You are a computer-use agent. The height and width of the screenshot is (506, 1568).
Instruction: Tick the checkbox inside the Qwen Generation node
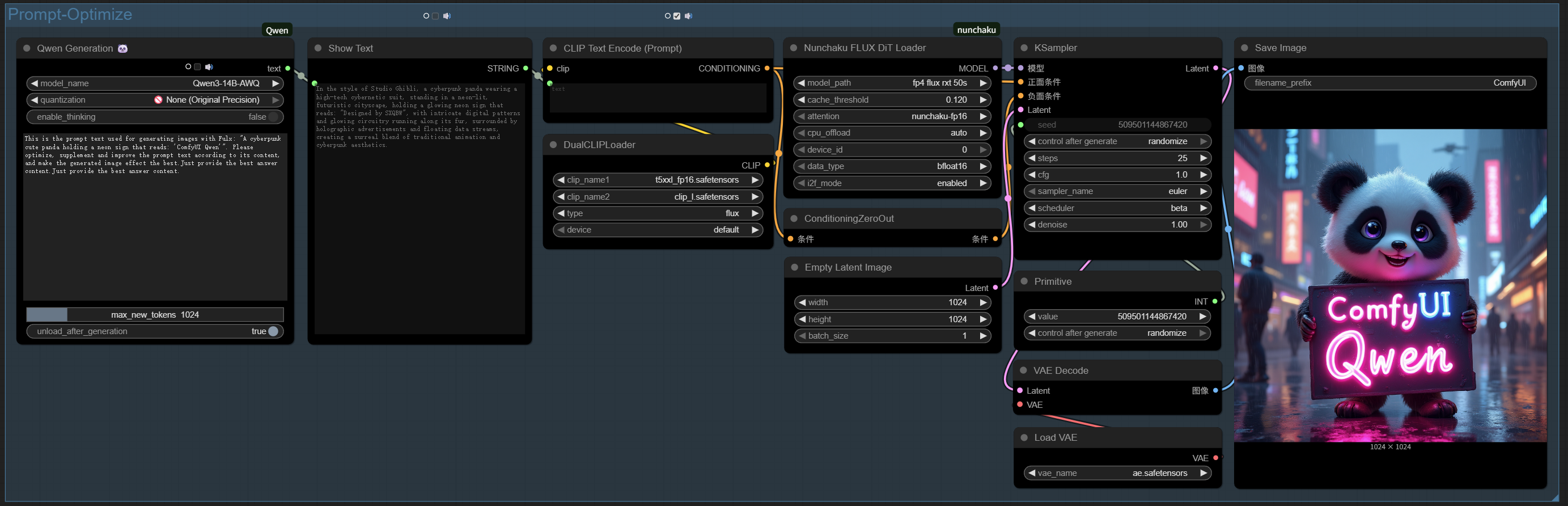[197, 67]
